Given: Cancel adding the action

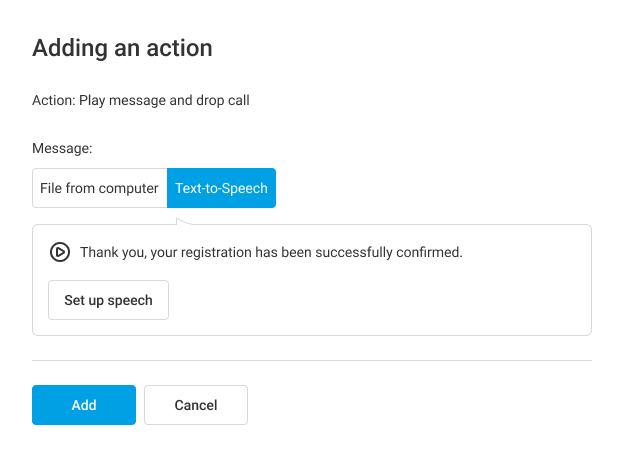Looking at the screenshot, I should [196, 405].
